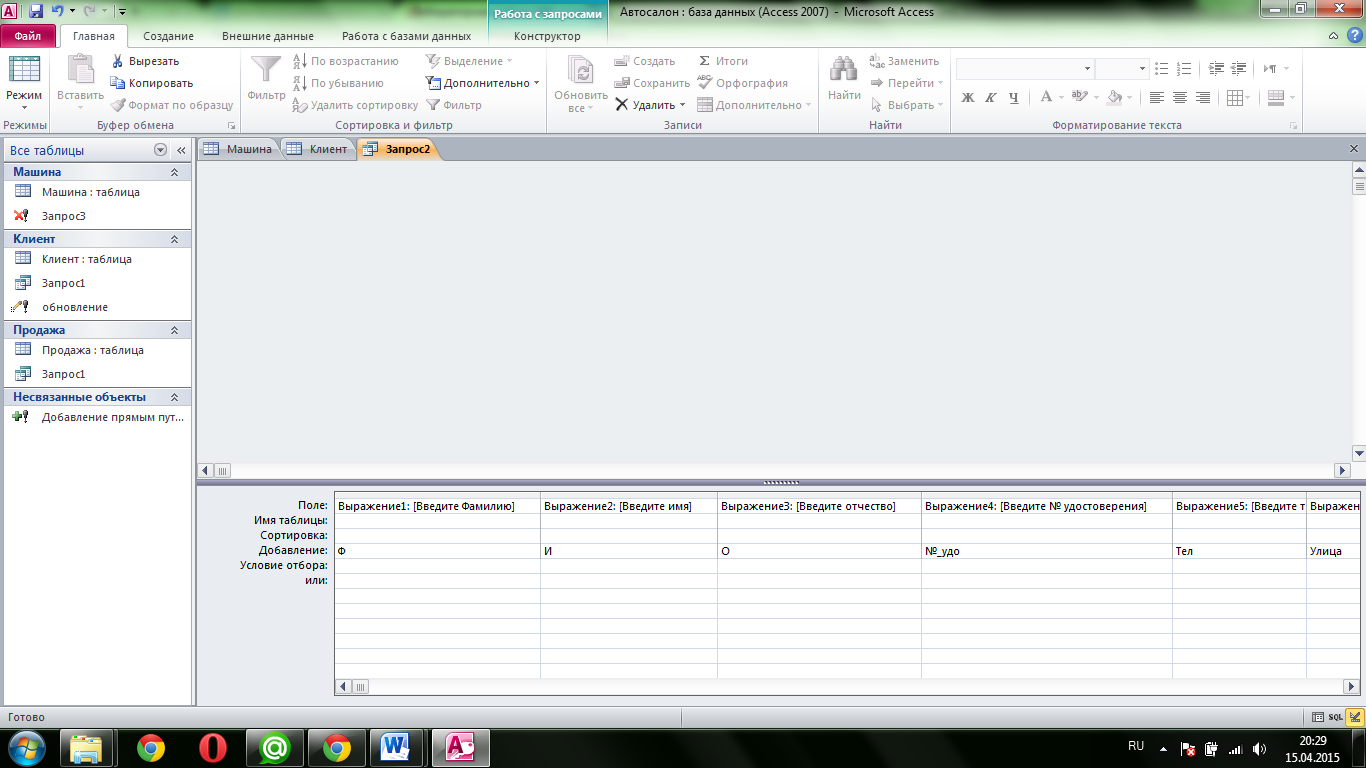Click the design grid horizontal scrollbar
The width and height of the screenshot is (1366, 768).
tap(848, 687)
